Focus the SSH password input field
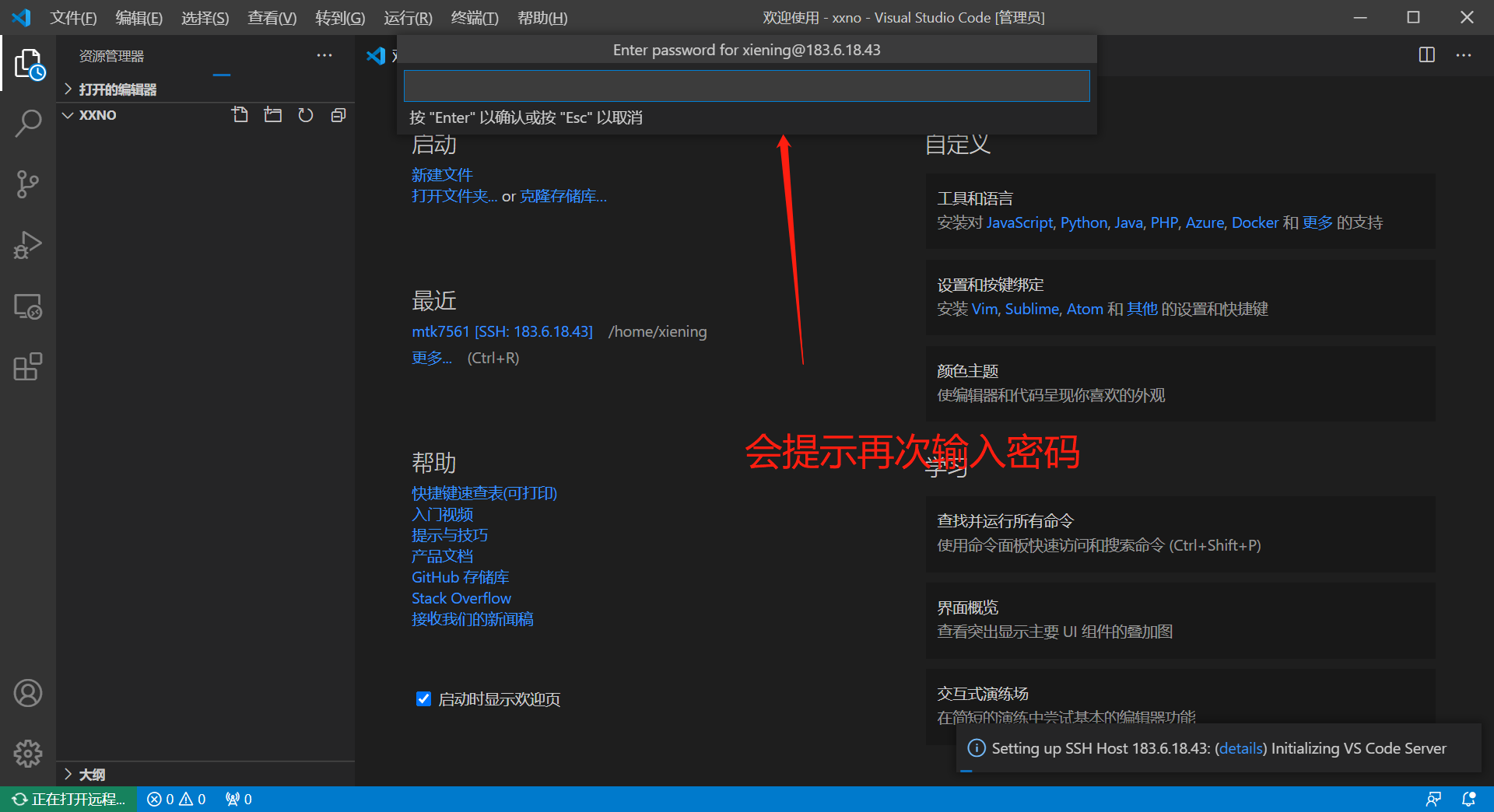Image resolution: width=1494 pixels, height=812 pixels. pyautogui.click(x=746, y=86)
